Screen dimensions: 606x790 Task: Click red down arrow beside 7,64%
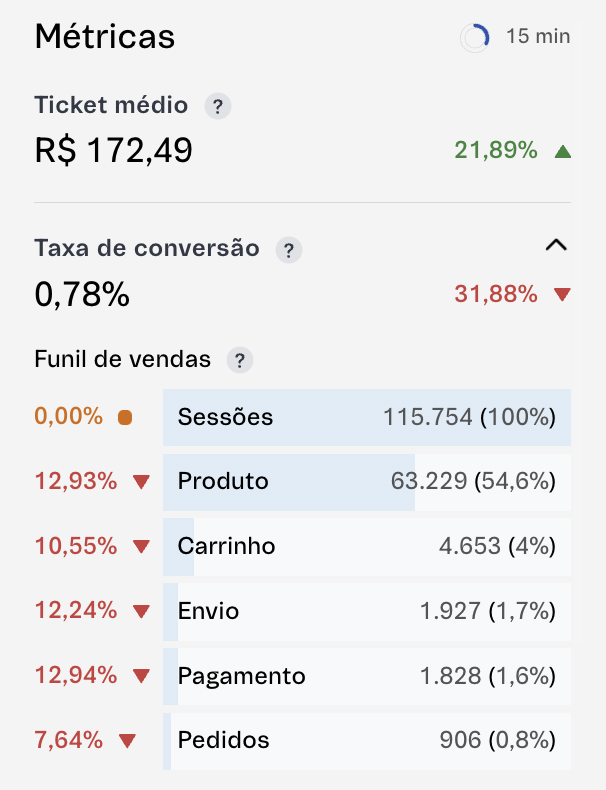click(126, 741)
